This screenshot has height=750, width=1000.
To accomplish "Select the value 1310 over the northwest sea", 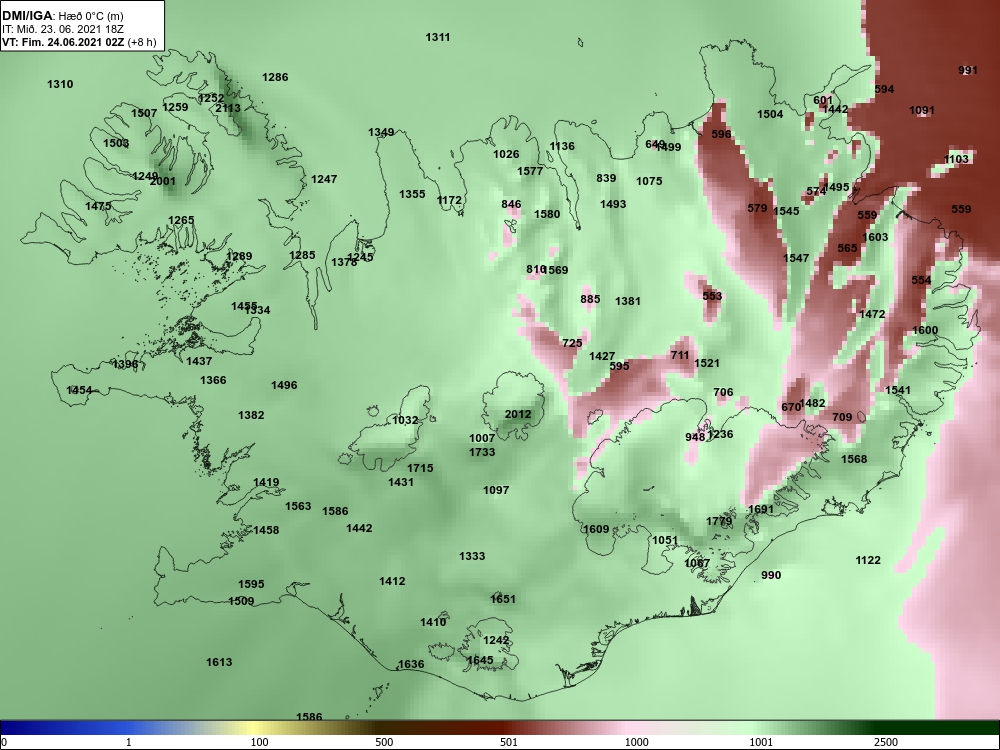I will click(x=60, y=84).
